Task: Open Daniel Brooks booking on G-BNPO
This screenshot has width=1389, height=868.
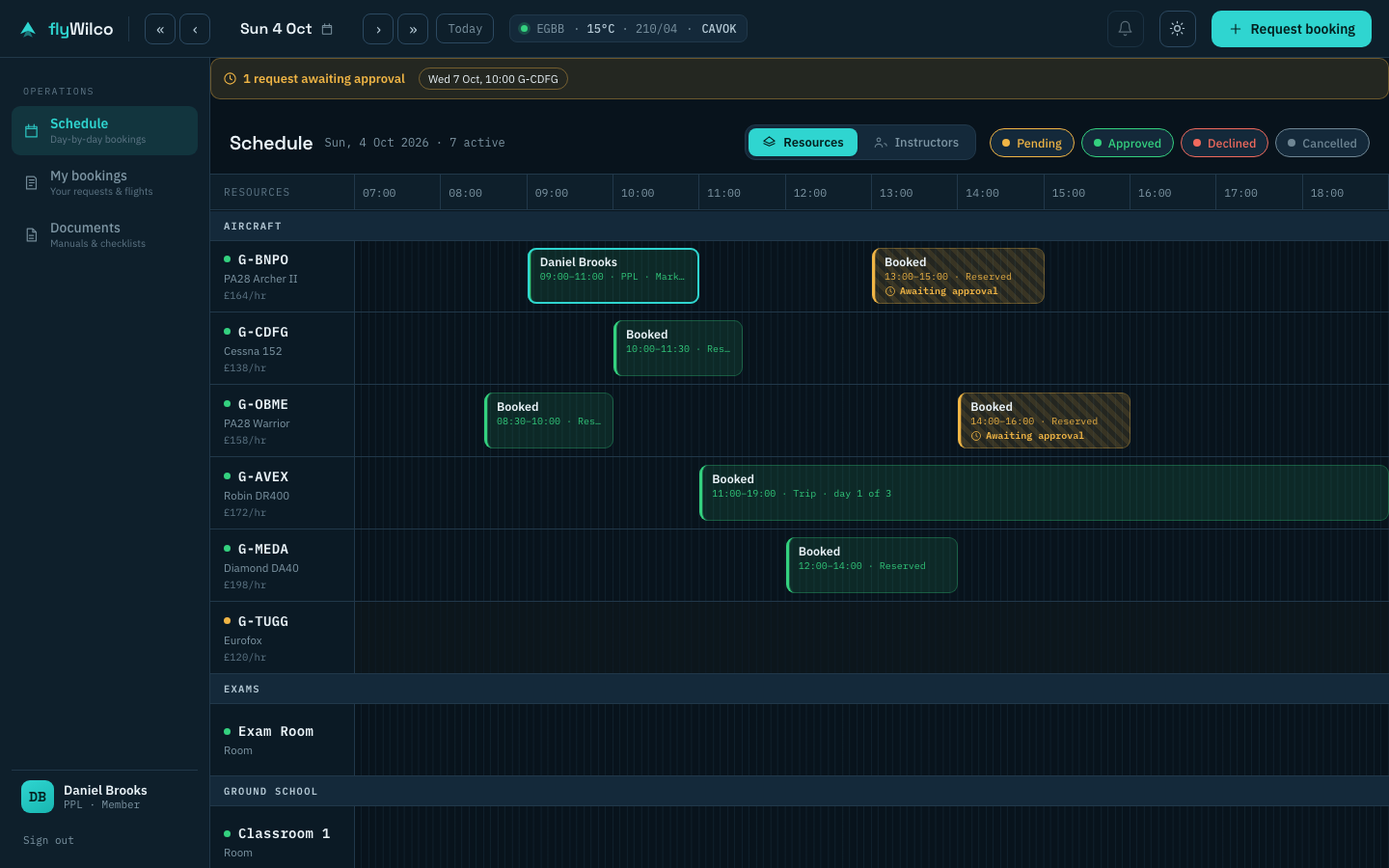Action: point(613,276)
